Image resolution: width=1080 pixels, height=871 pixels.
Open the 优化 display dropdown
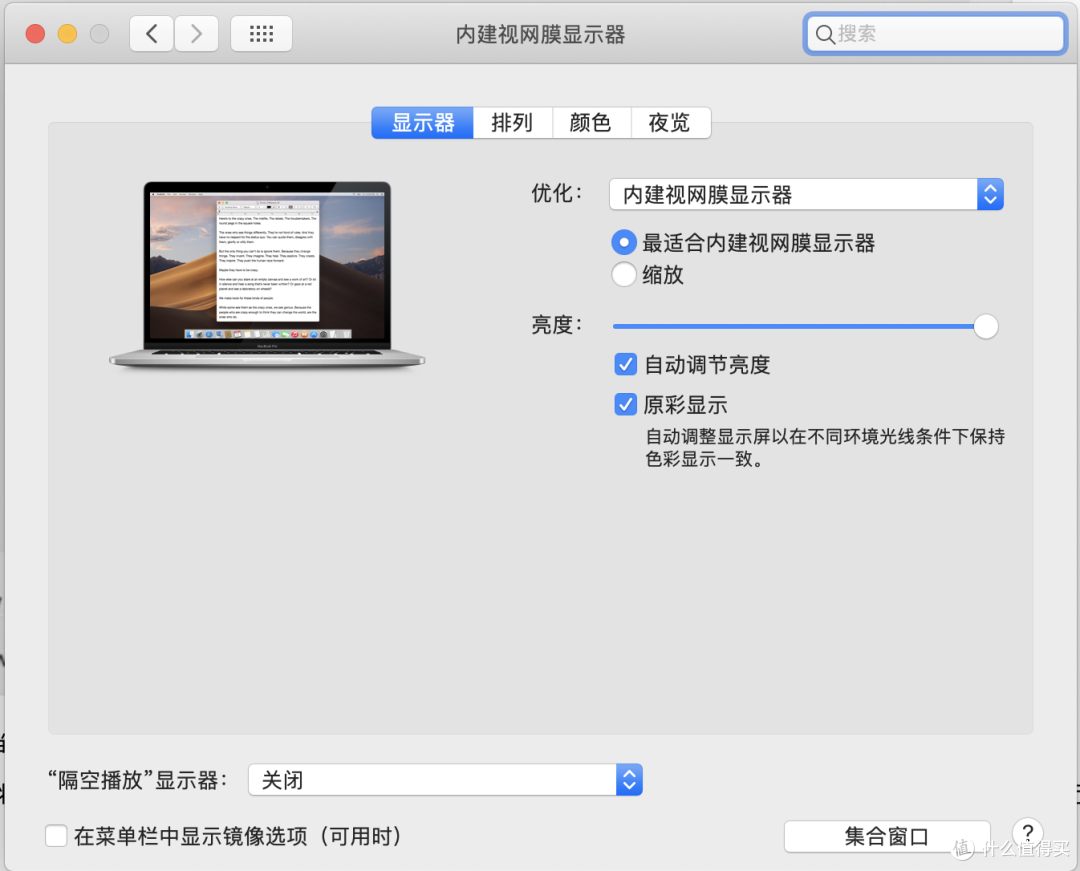click(805, 194)
